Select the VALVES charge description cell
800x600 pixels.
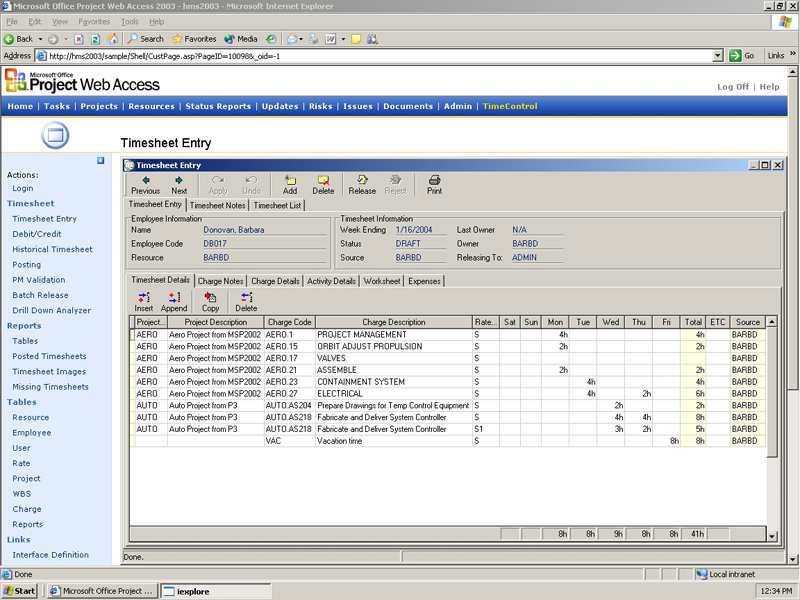click(x=394, y=358)
